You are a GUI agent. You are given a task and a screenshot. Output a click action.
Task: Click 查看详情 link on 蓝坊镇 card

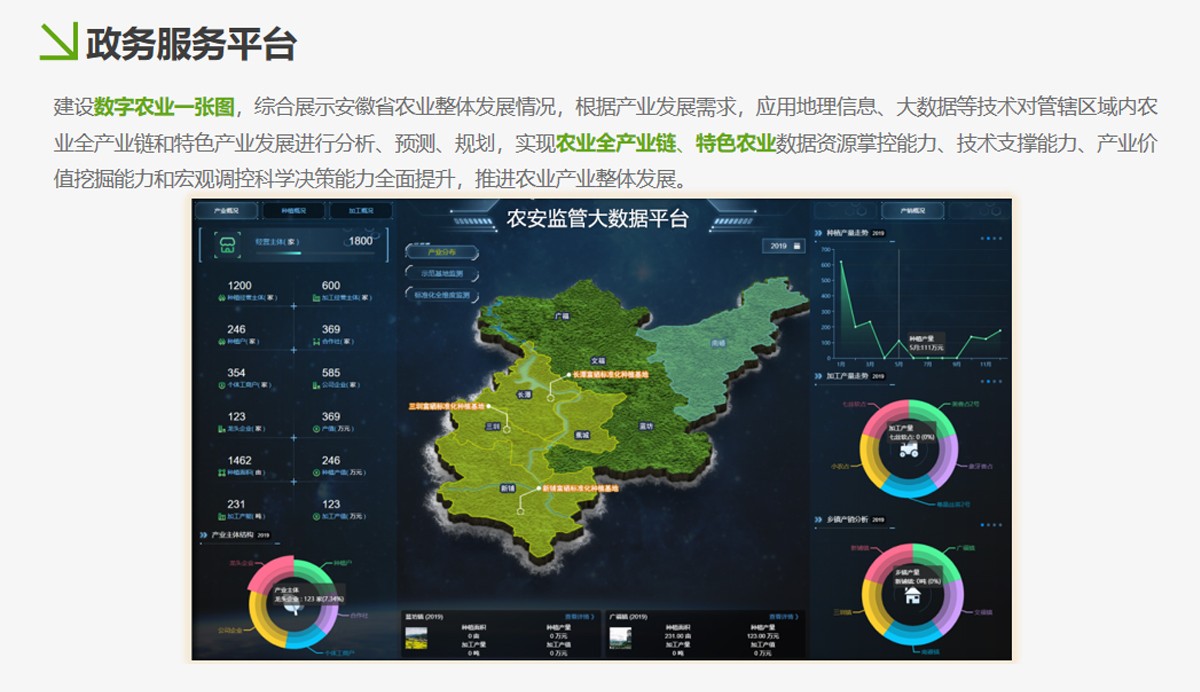click(x=579, y=617)
